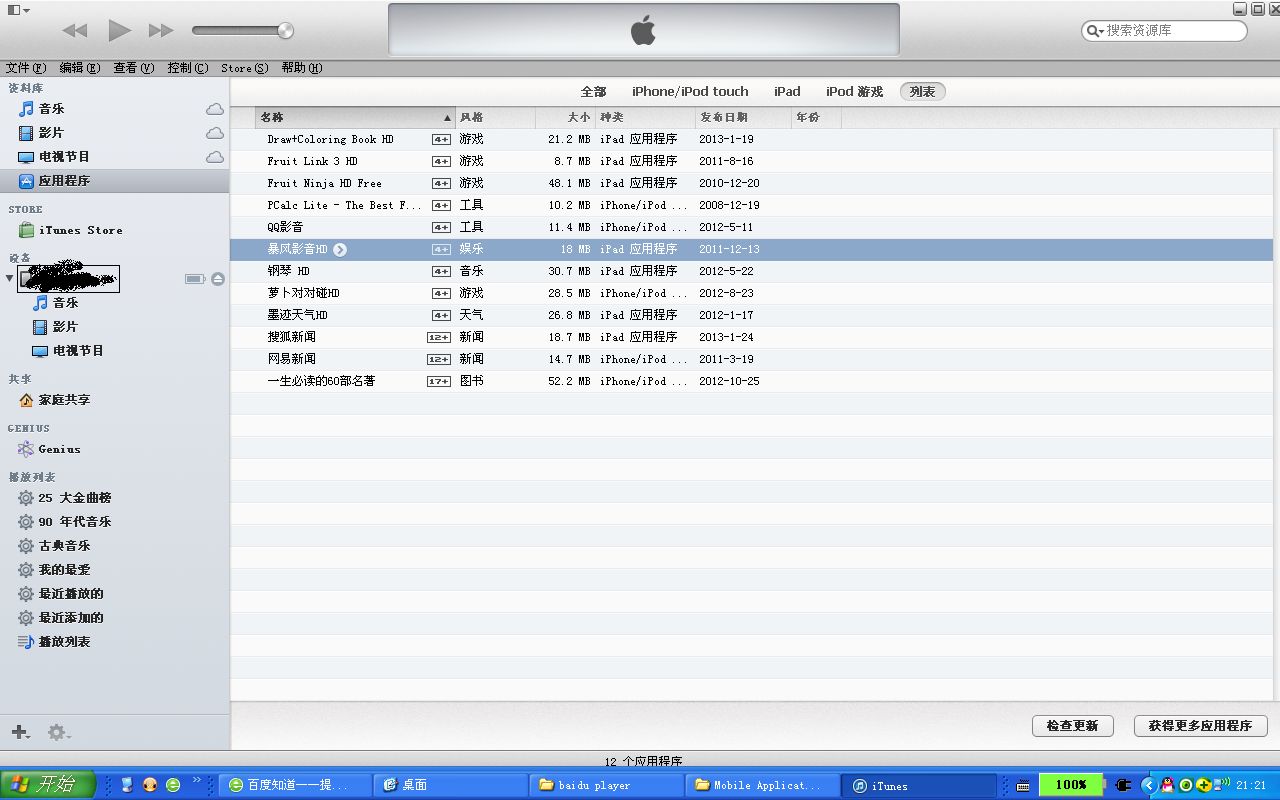Switch to the 列表 view tab
This screenshot has width=1280, height=800.
pos(922,91)
